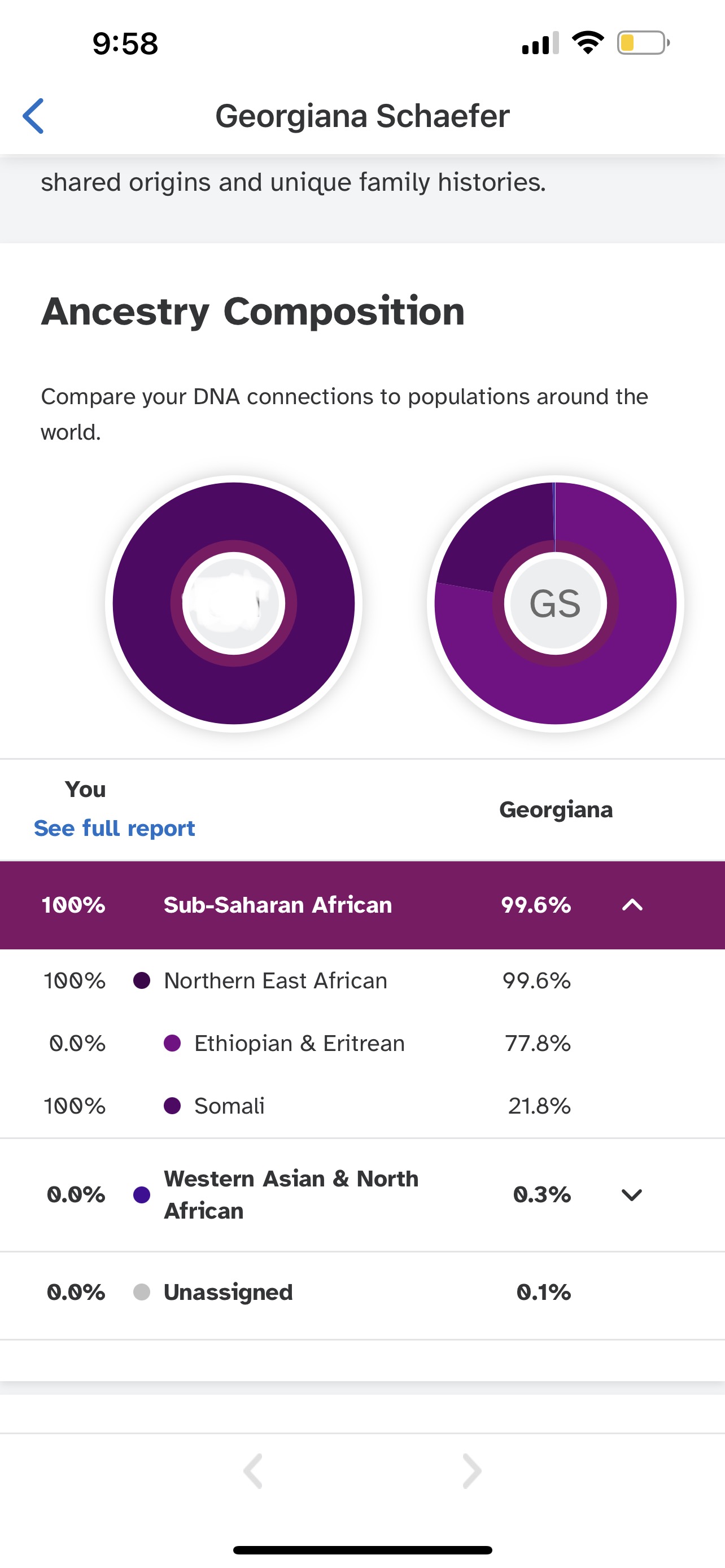Screen dimensions: 725x1568
Task: Expand Western Asian & North African chevron
Action: (x=632, y=1194)
